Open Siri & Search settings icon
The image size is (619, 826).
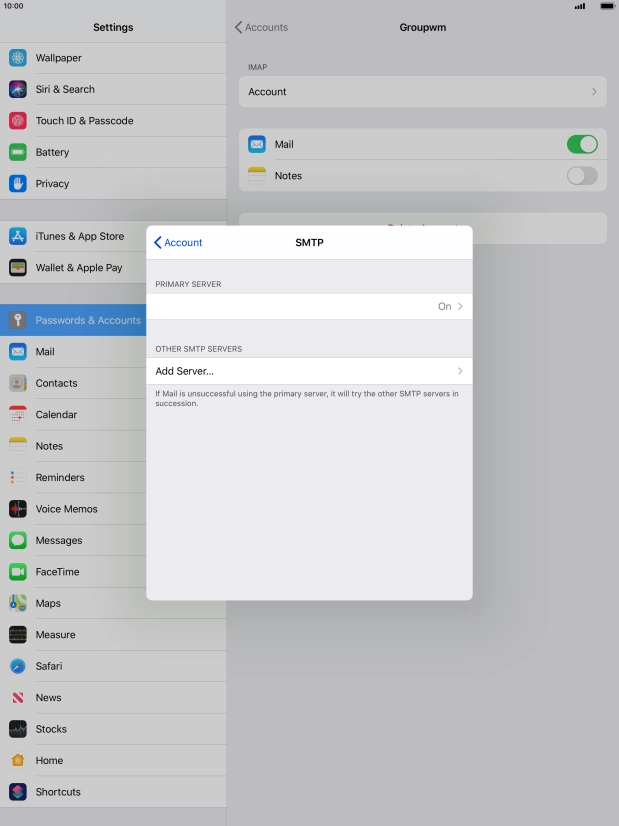point(18,89)
